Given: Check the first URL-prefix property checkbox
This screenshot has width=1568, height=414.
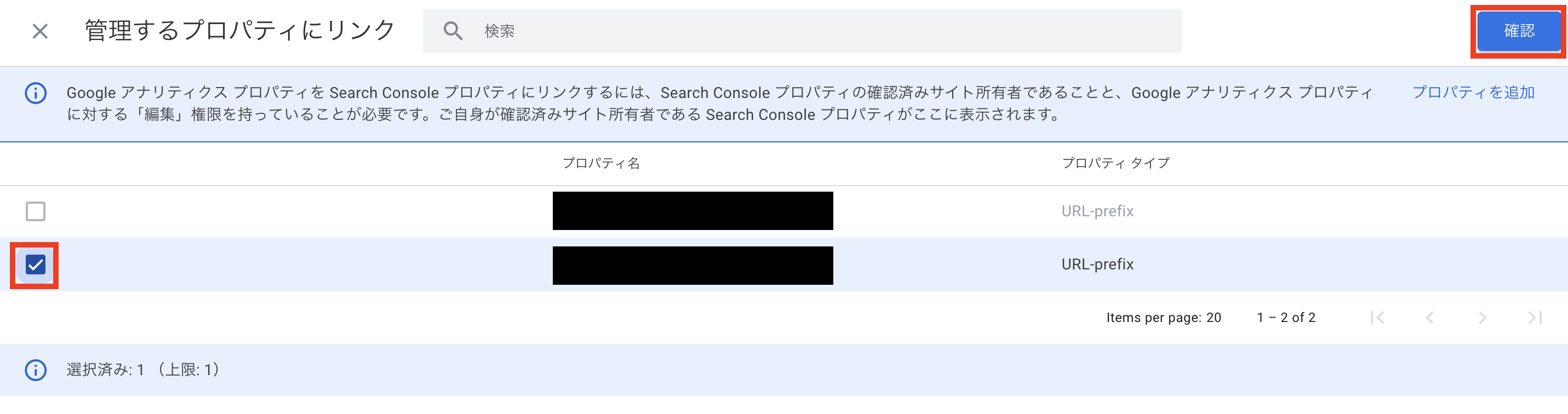Looking at the screenshot, I should (x=36, y=211).
